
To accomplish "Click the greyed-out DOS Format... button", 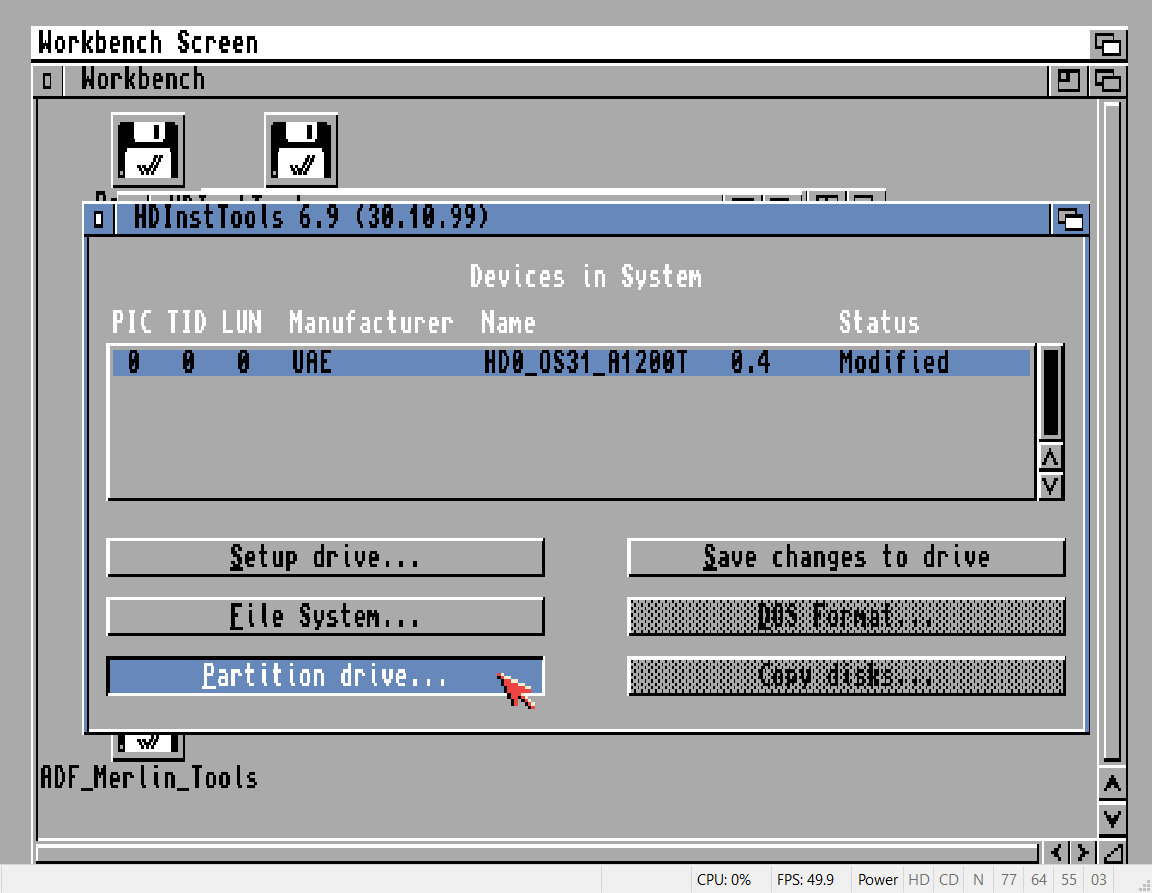I will (x=846, y=616).
